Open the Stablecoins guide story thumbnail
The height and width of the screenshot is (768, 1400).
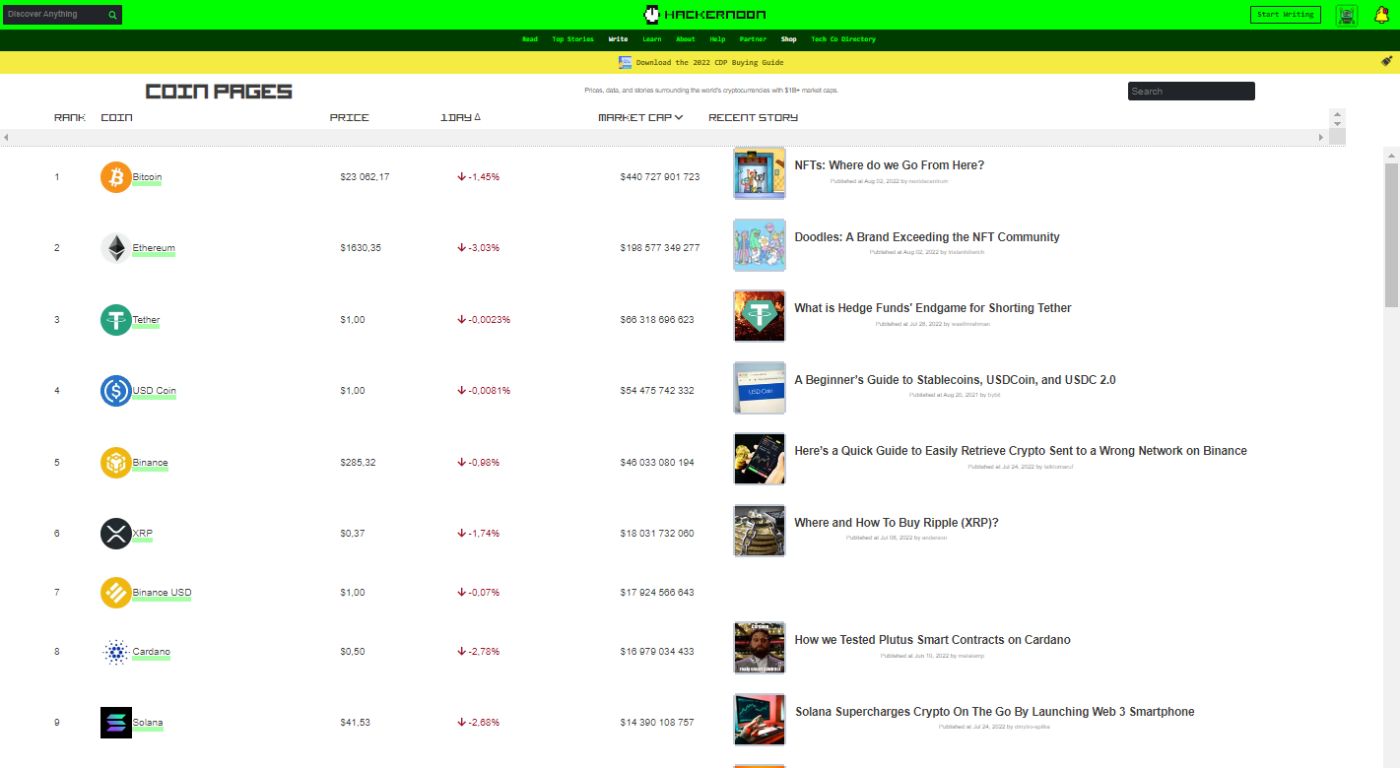759,388
